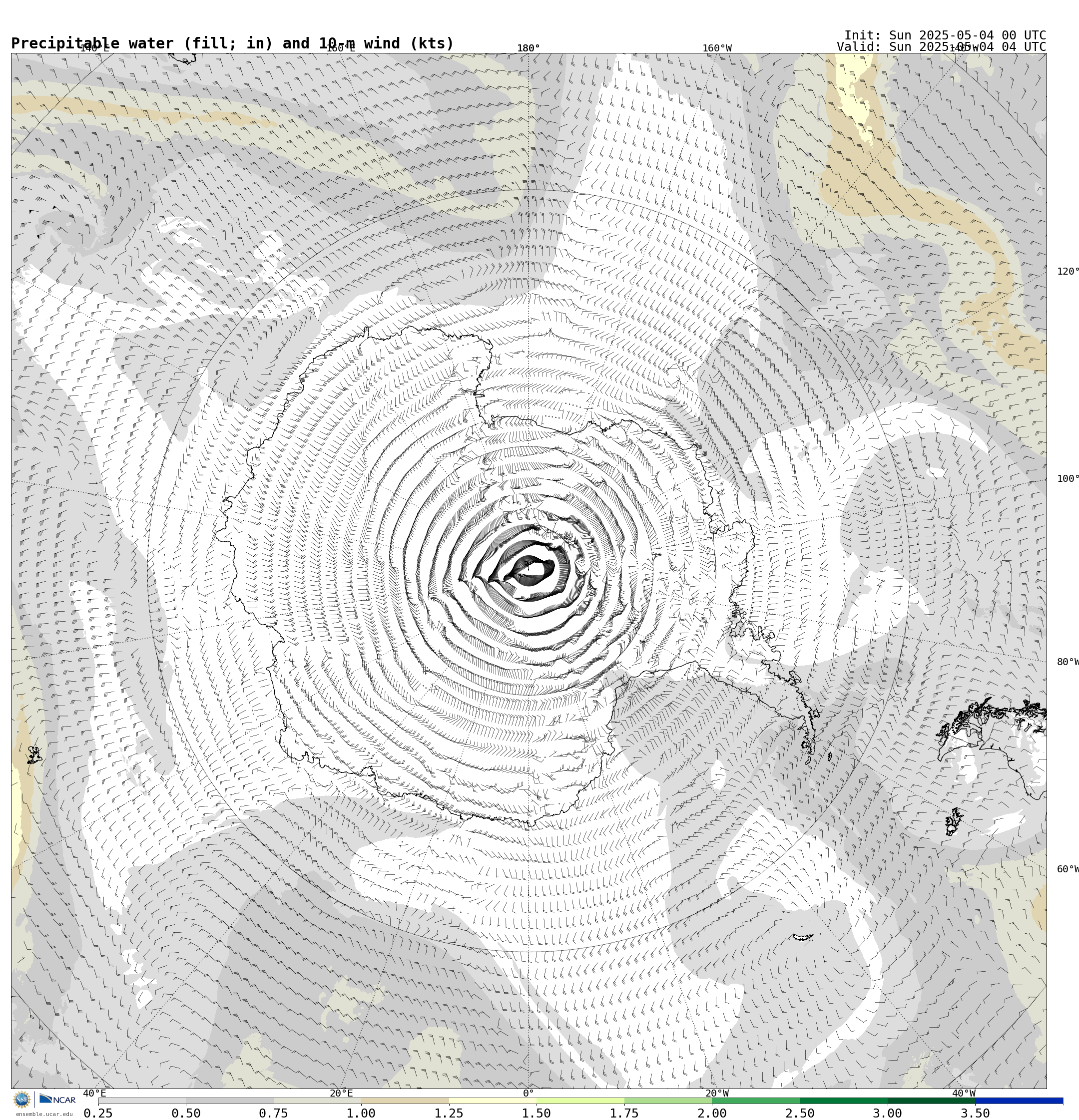Pick the pale beige 0.75–1.00 colorbar segment
This screenshot has height=1120, width=1079.
317,1101
